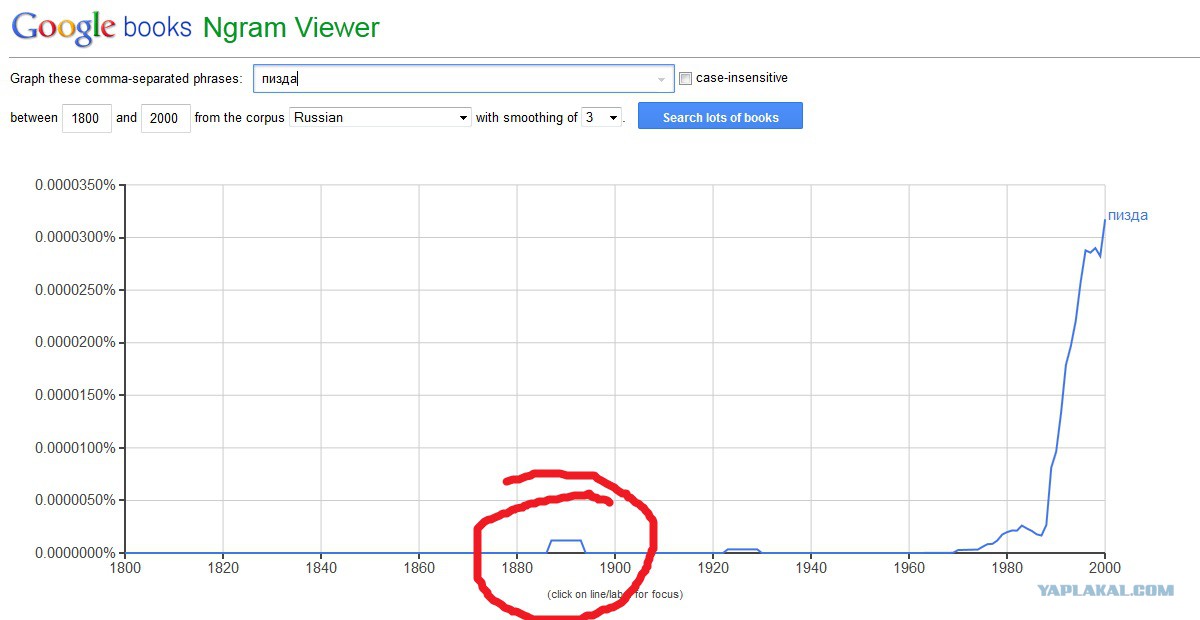This screenshot has width=1200, height=620.
Task: Click the small bump on line near 1890
Action: (x=566, y=541)
